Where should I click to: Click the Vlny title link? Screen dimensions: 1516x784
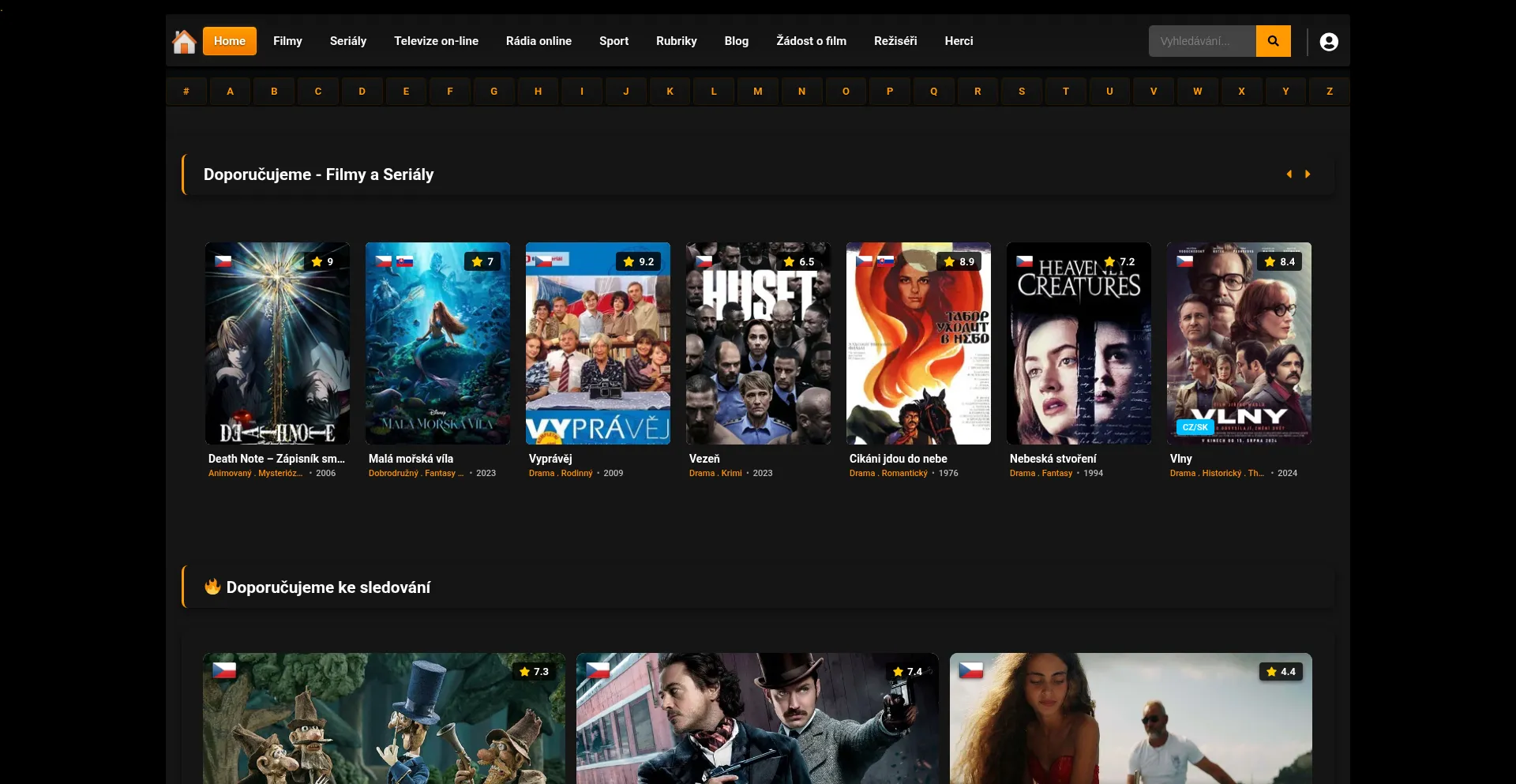tap(1180, 459)
